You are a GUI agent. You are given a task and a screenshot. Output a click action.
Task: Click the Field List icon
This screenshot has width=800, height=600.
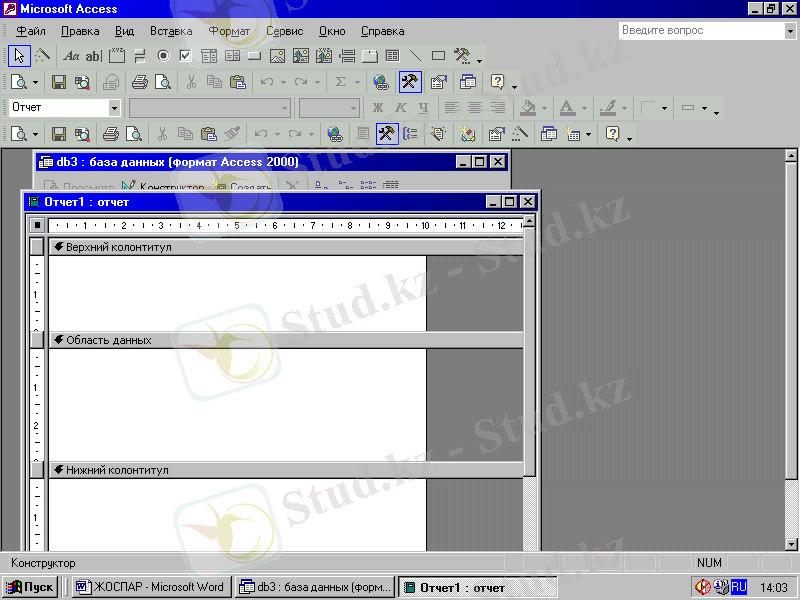364,133
